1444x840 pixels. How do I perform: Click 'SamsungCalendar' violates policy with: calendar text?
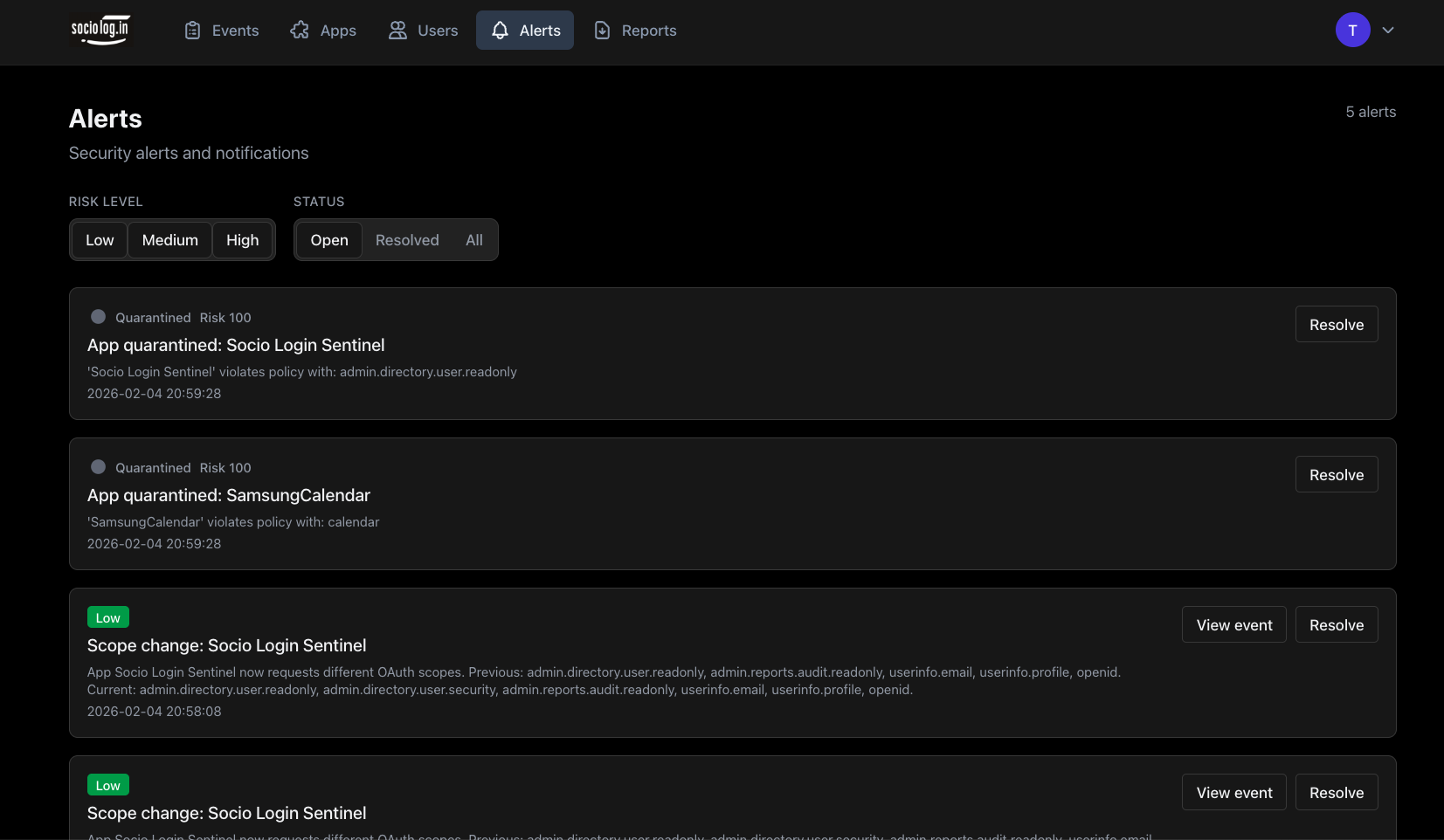coord(233,522)
